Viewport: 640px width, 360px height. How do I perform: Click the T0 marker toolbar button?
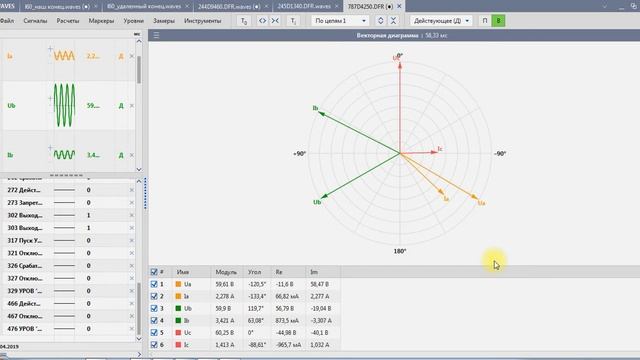click(x=244, y=21)
